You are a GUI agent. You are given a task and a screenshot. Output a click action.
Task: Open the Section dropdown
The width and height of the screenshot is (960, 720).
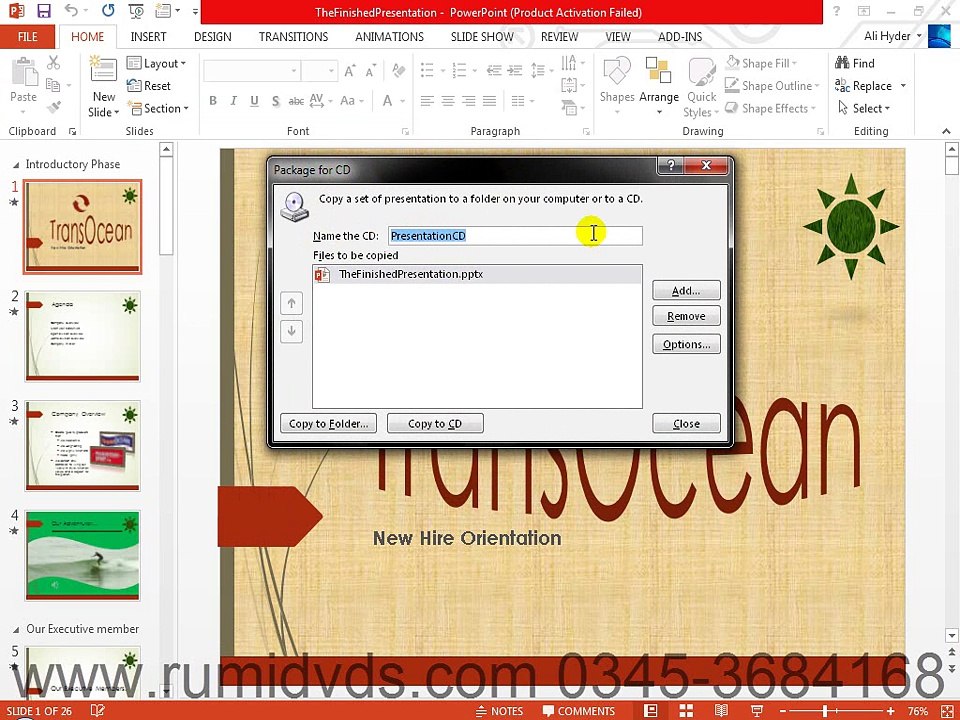pos(158,108)
